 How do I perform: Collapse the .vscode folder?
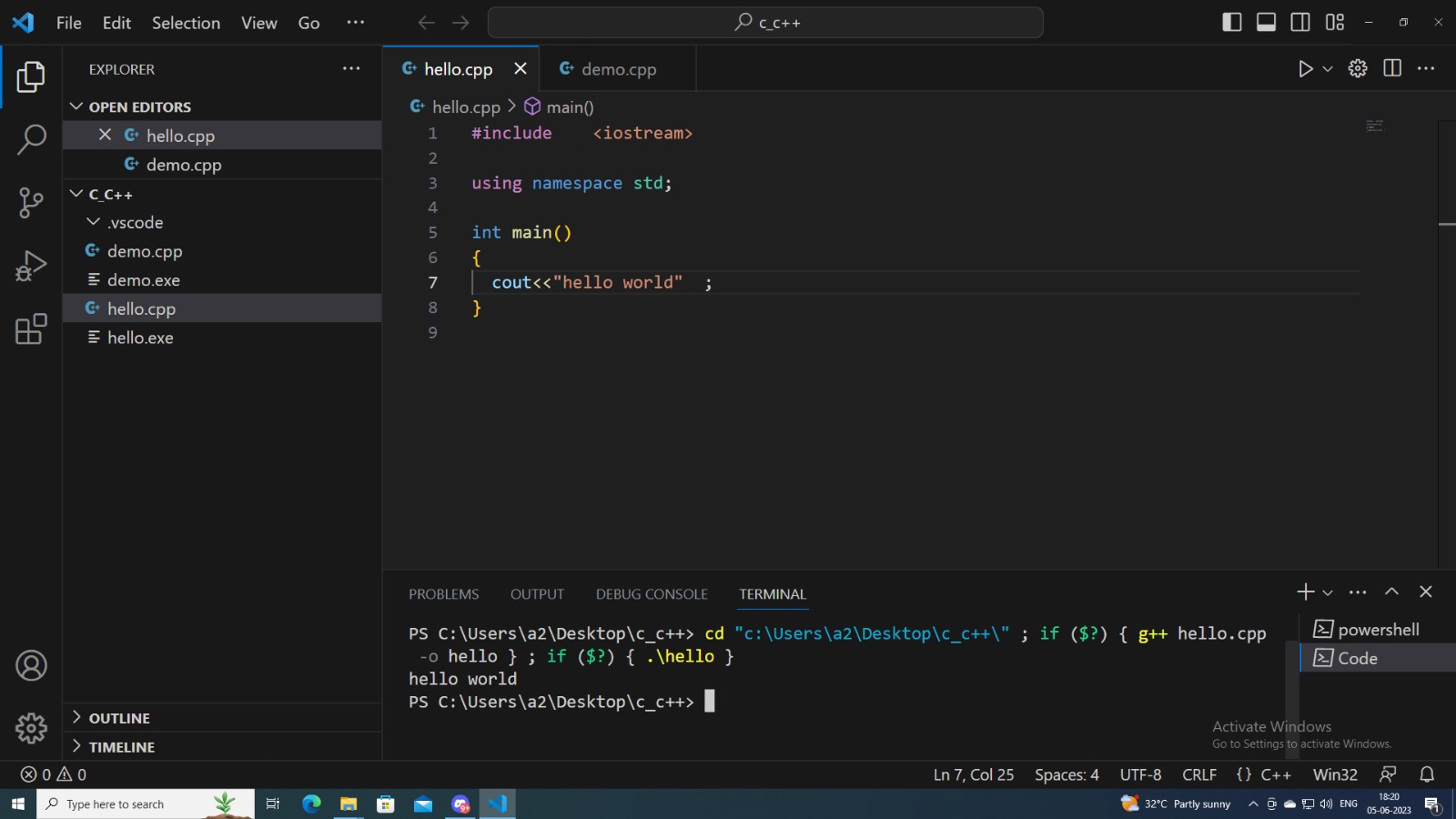tap(222, 222)
